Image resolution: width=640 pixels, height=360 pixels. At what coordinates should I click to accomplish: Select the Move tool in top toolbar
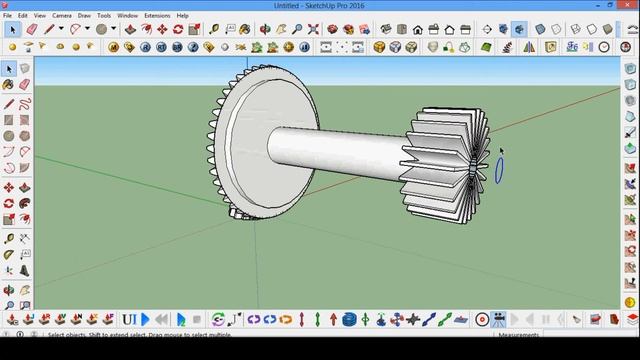[x=162, y=29]
